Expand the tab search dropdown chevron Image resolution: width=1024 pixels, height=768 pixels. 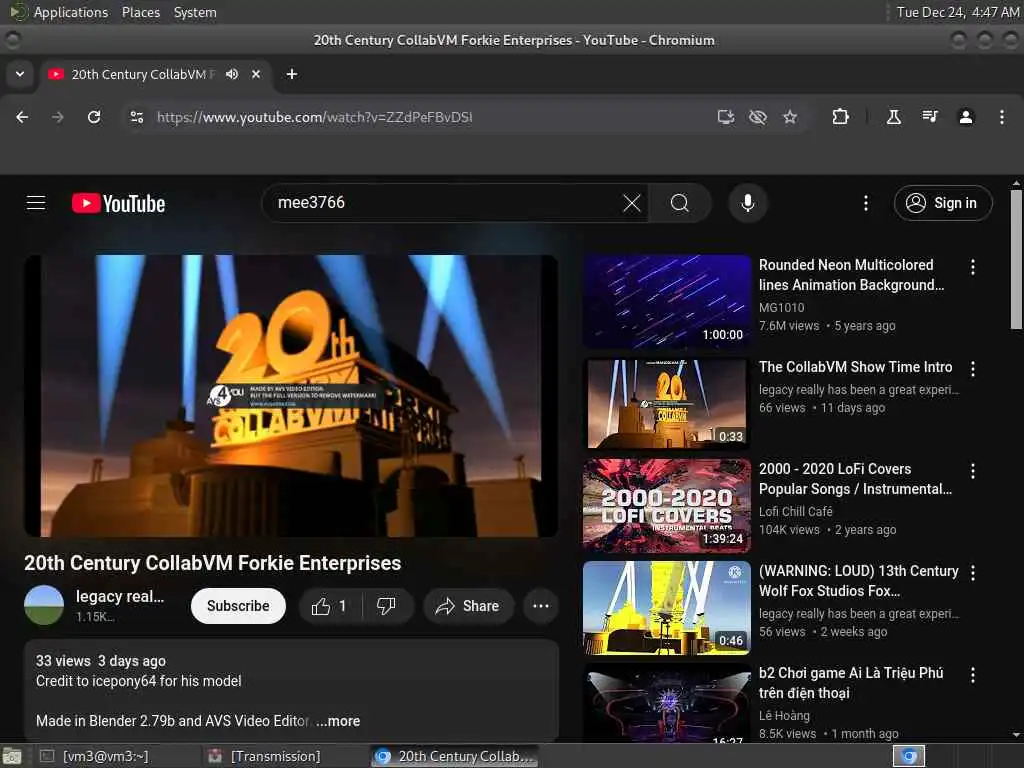pyautogui.click(x=20, y=74)
